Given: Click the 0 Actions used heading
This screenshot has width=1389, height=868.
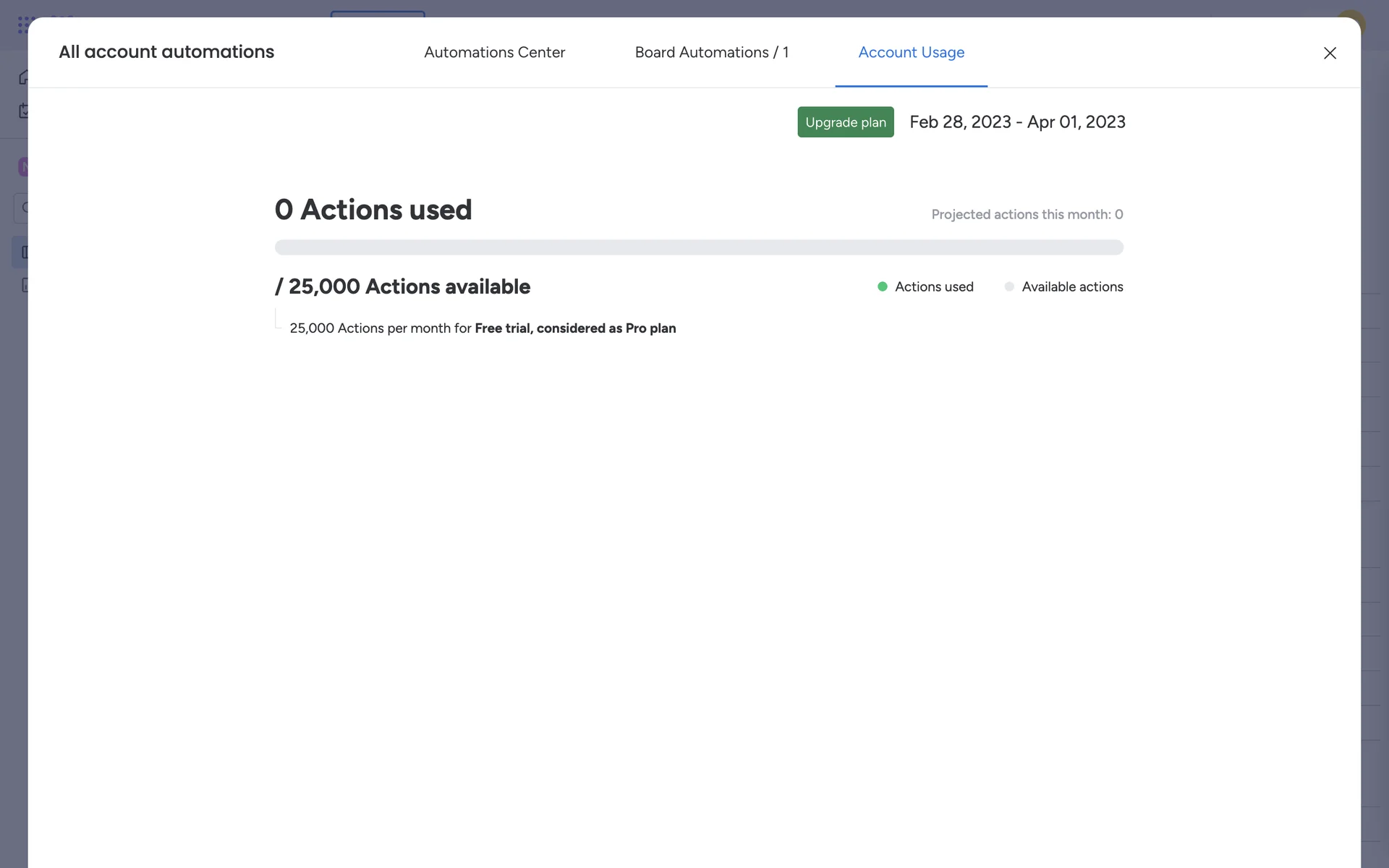Looking at the screenshot, I should (373, 210).
